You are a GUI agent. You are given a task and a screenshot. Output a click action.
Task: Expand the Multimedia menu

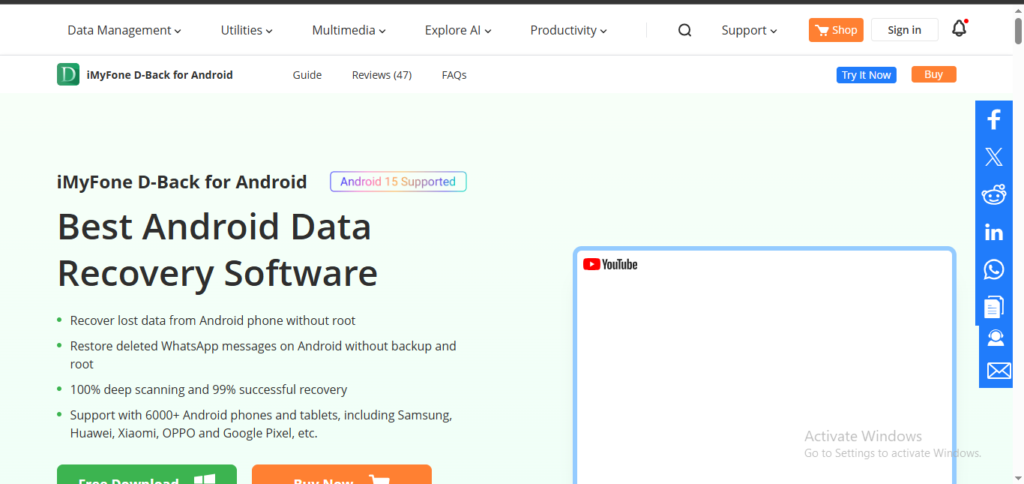click(x=349, y=30)
